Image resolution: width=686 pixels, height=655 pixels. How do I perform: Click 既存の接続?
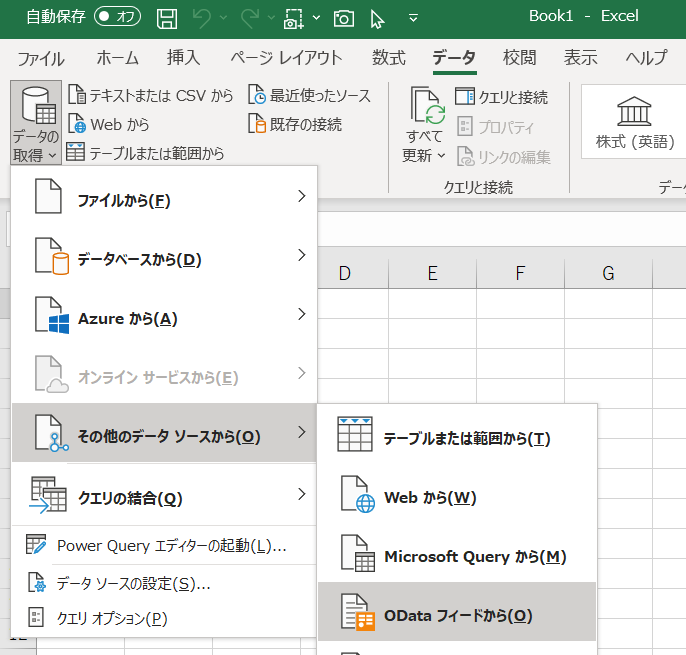295,124
